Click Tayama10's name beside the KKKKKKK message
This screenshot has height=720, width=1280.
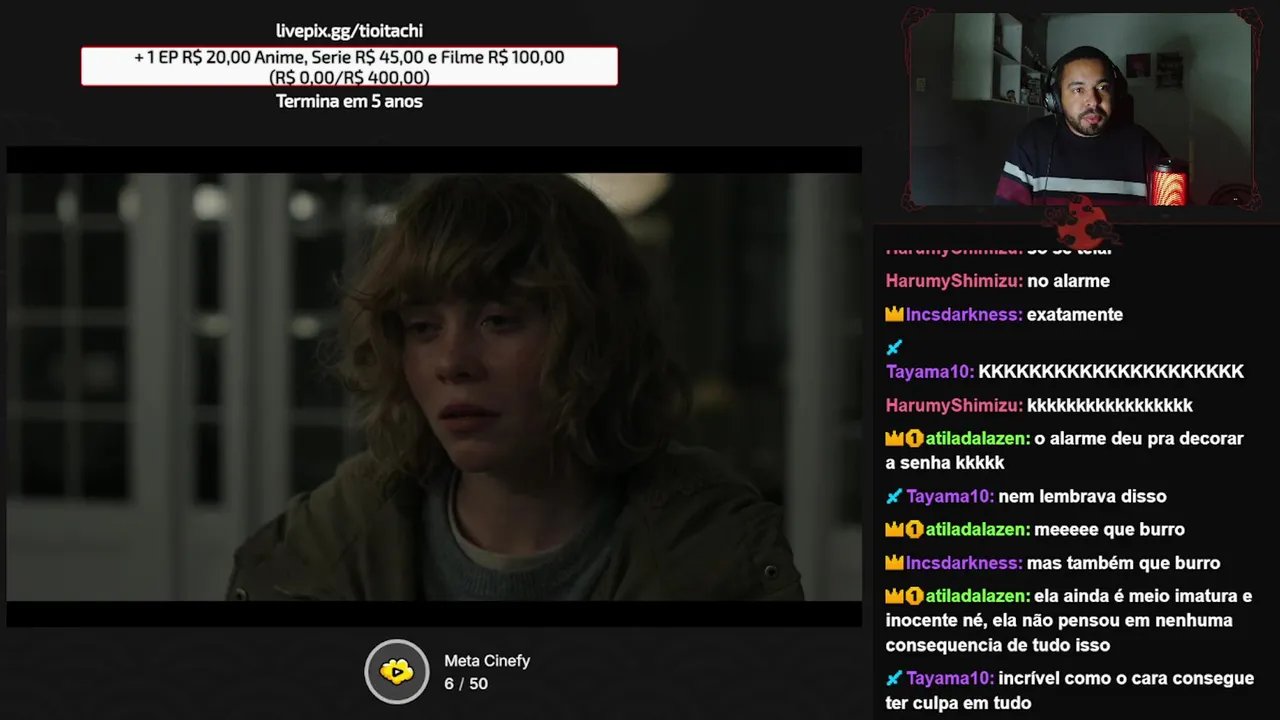930,372
